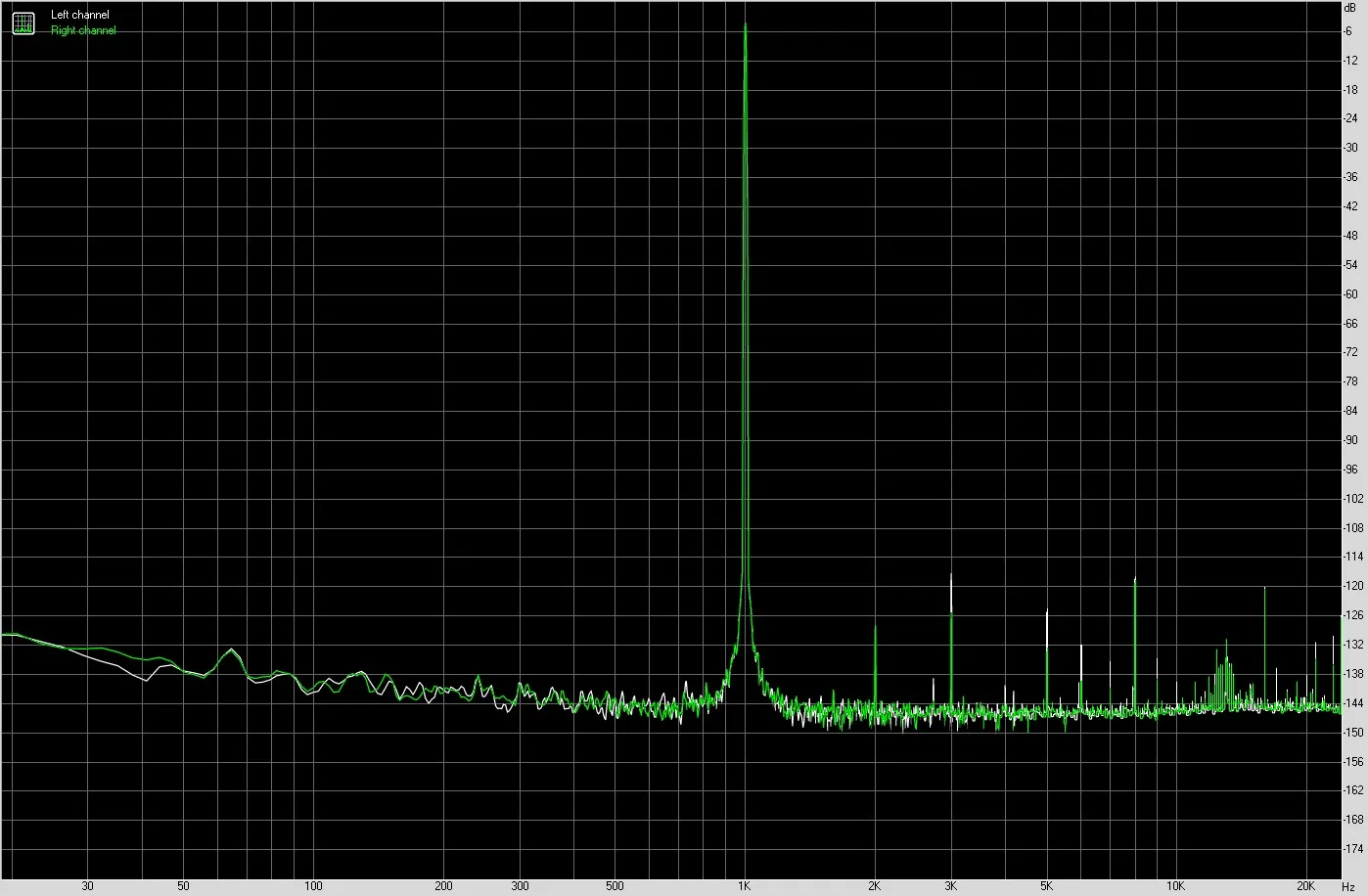
Task: Click the "-174" dB axis label
Action: click(1353, 849)
